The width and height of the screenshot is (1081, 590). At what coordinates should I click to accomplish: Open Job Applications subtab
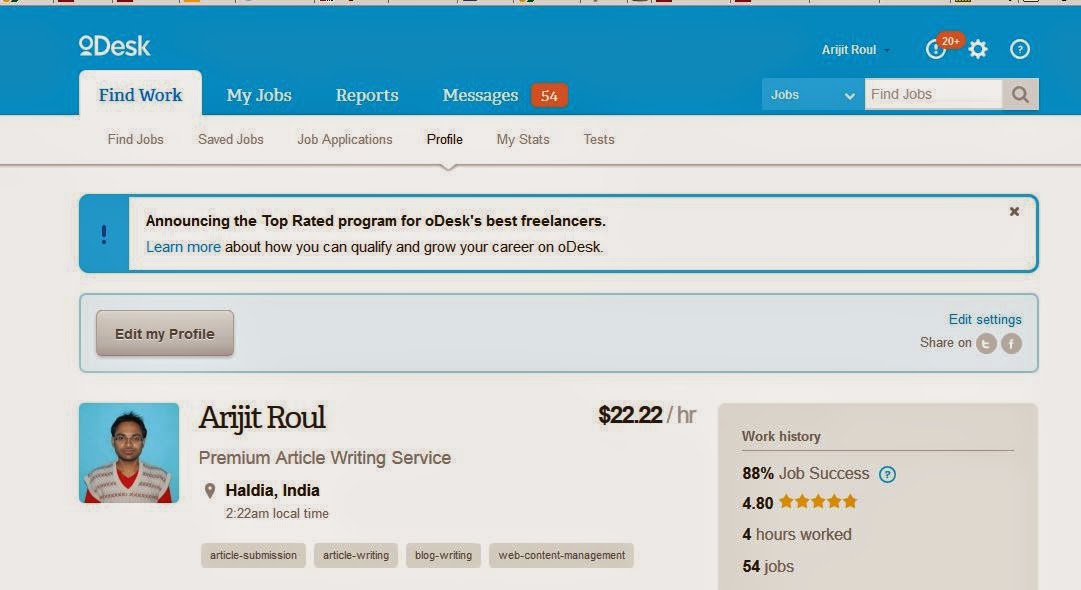(x=345, y=139)
